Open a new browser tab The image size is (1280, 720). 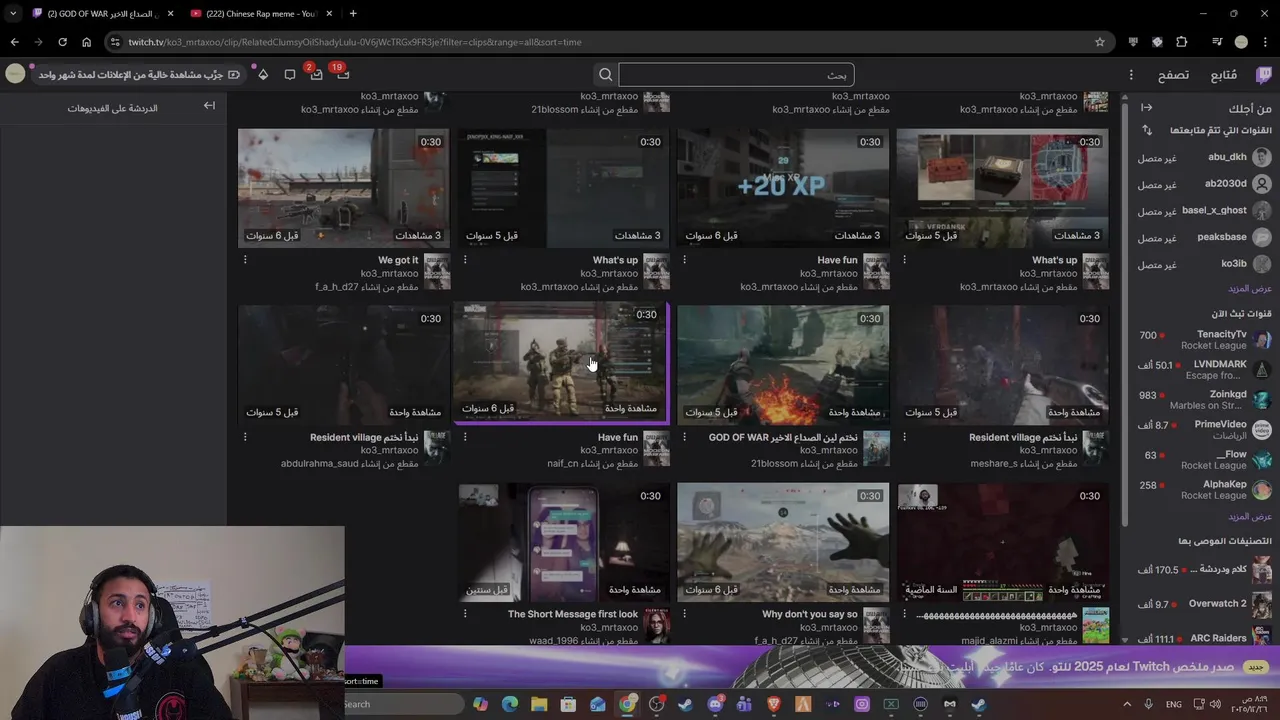click(353, 14)
